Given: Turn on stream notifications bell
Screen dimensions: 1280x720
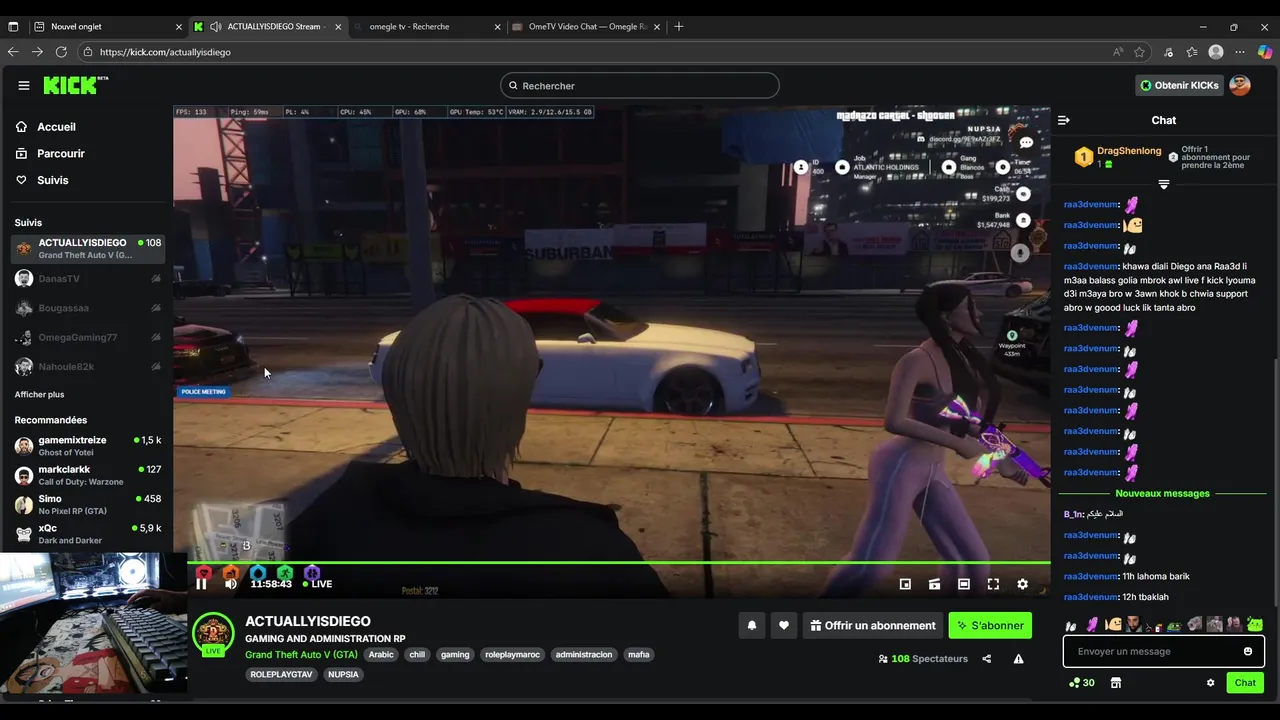Looking at the screenshot, I should [752, 626].
